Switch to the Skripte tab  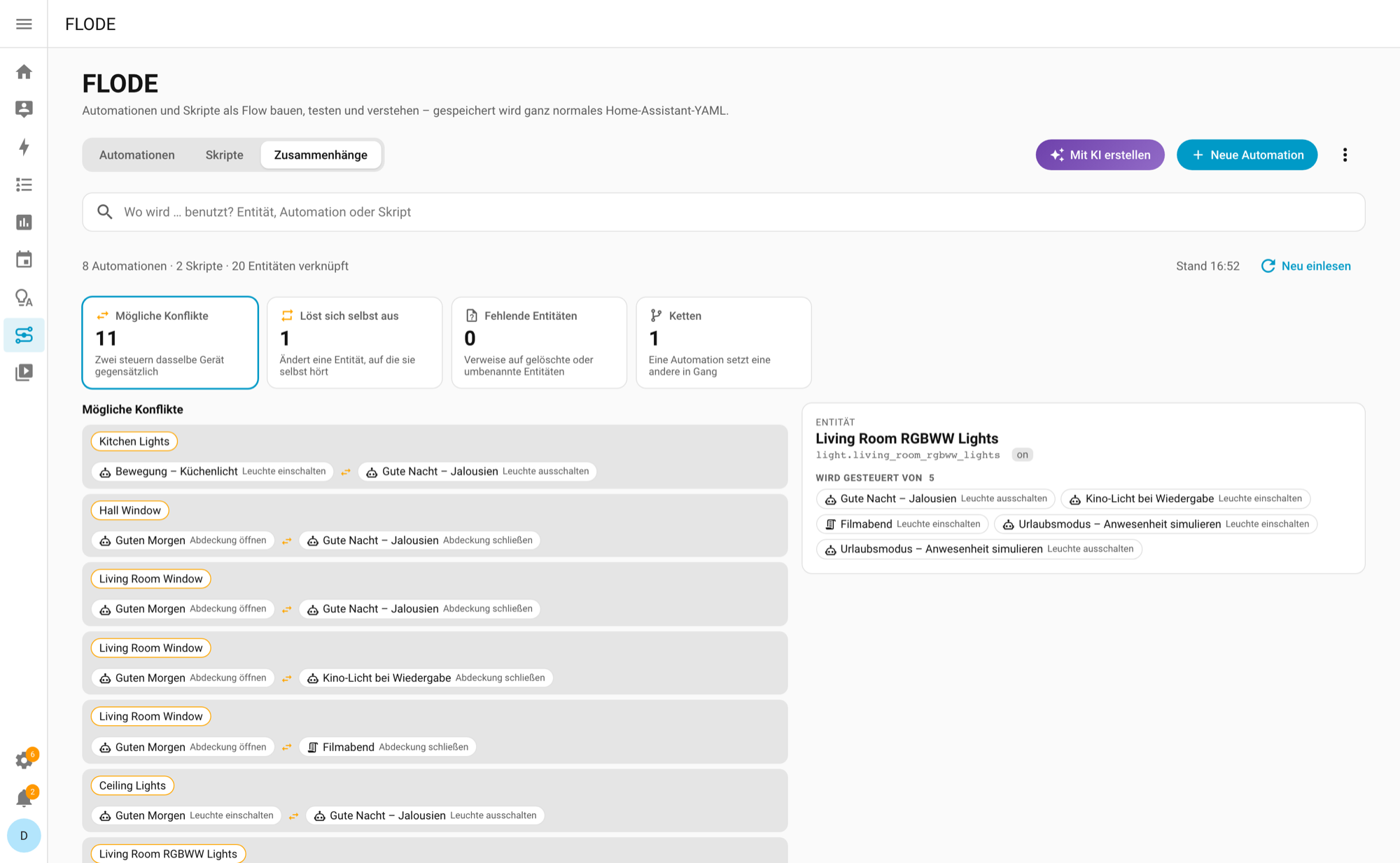[x=225, y=155]
